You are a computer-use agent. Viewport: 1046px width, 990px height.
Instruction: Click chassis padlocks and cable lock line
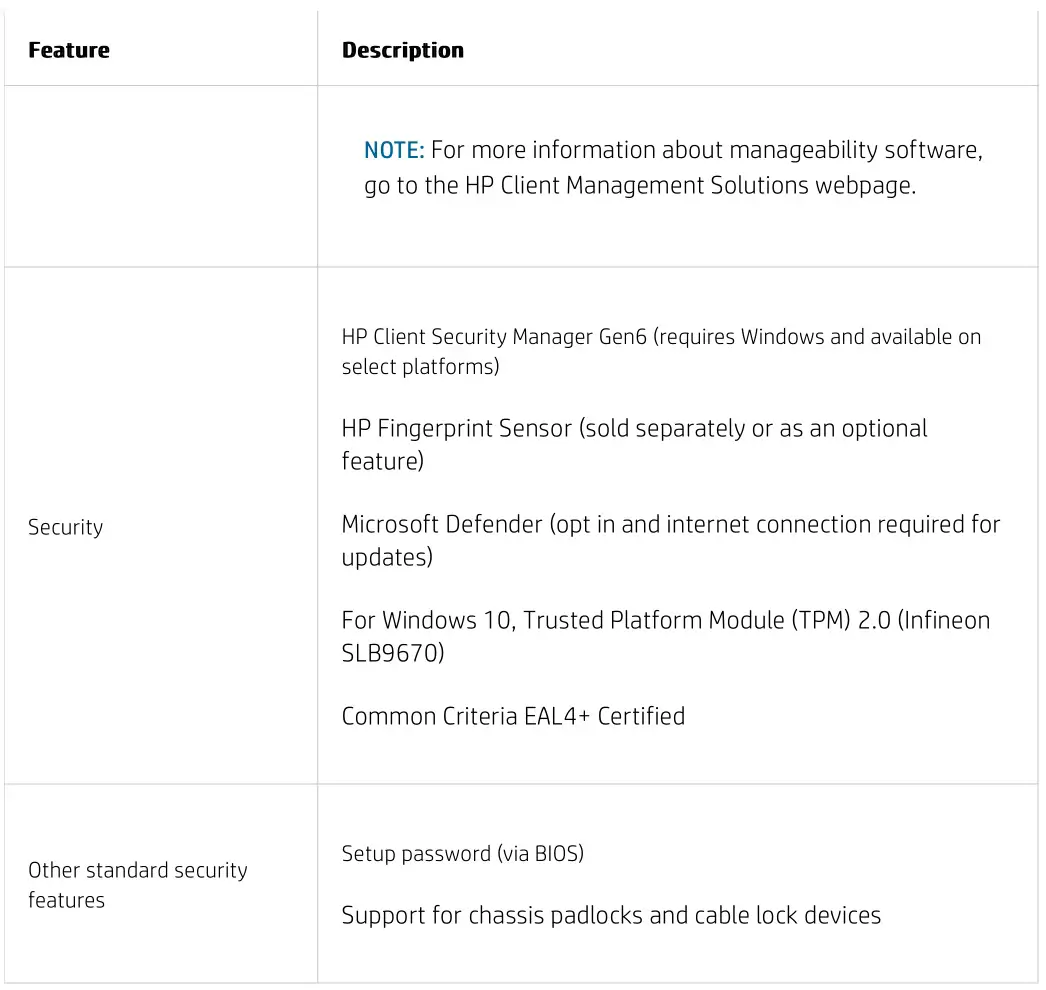[x=610, y=915]
